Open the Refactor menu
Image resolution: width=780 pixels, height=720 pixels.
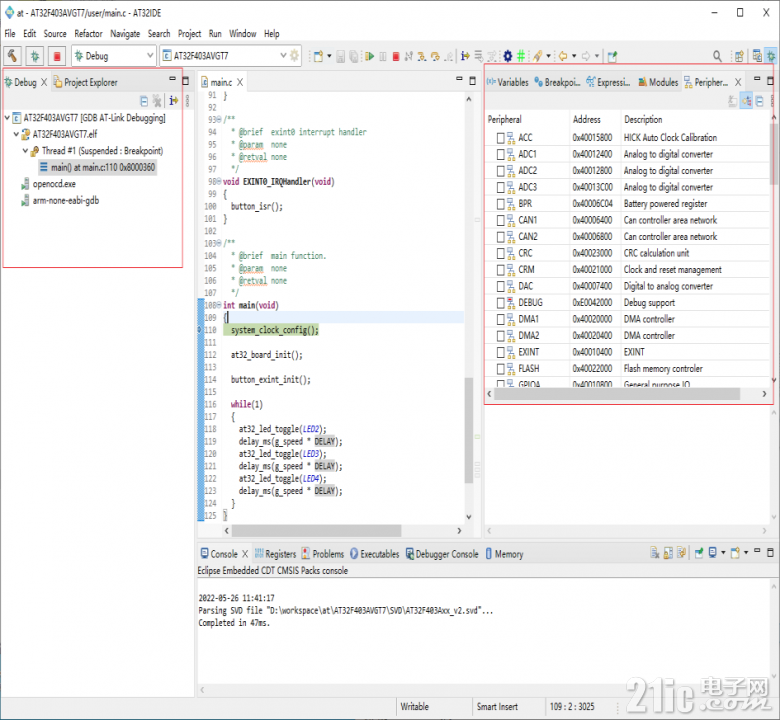(88, 33)
